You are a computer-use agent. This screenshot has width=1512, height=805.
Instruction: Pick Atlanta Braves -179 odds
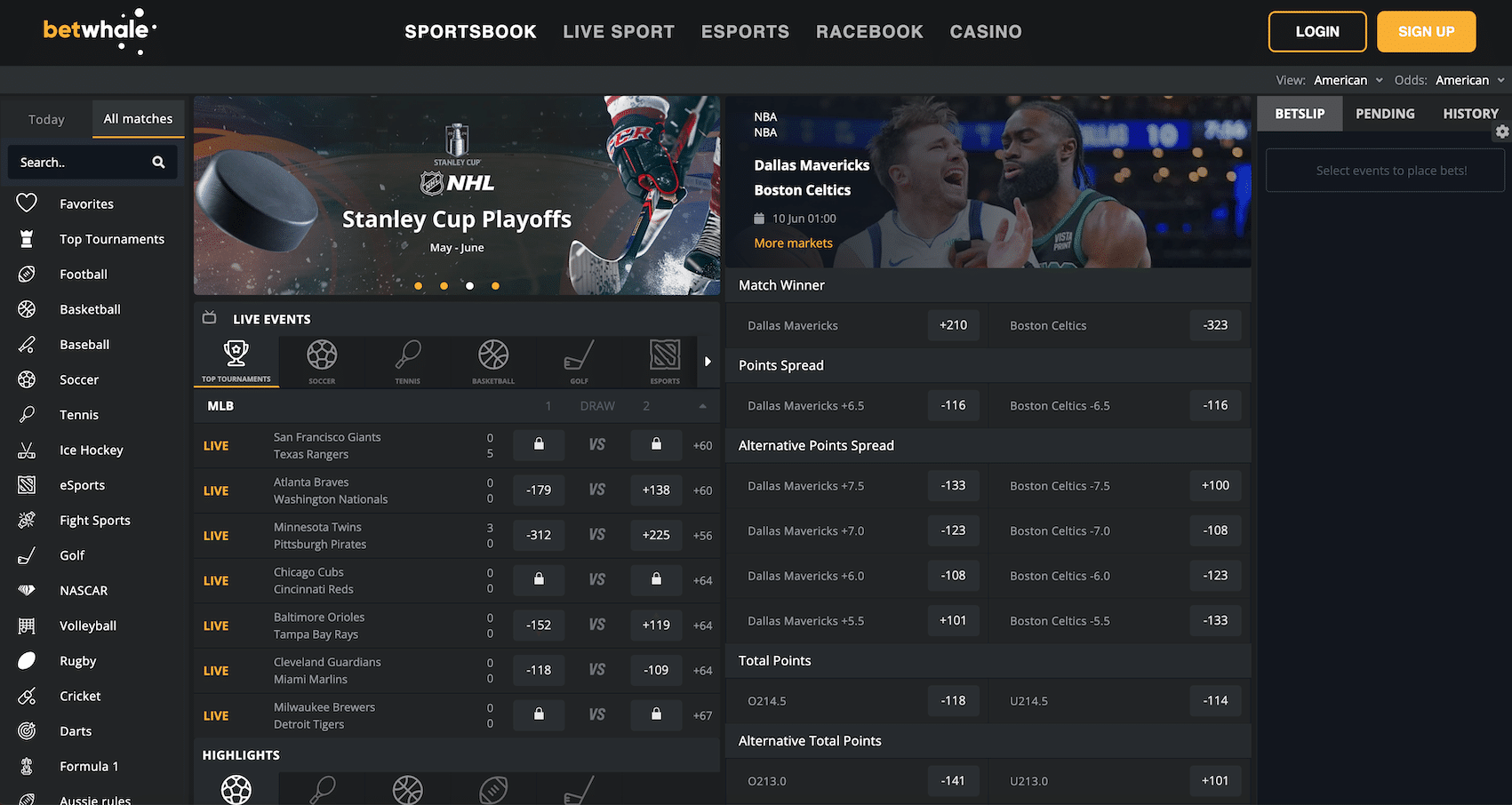(539, 490)
